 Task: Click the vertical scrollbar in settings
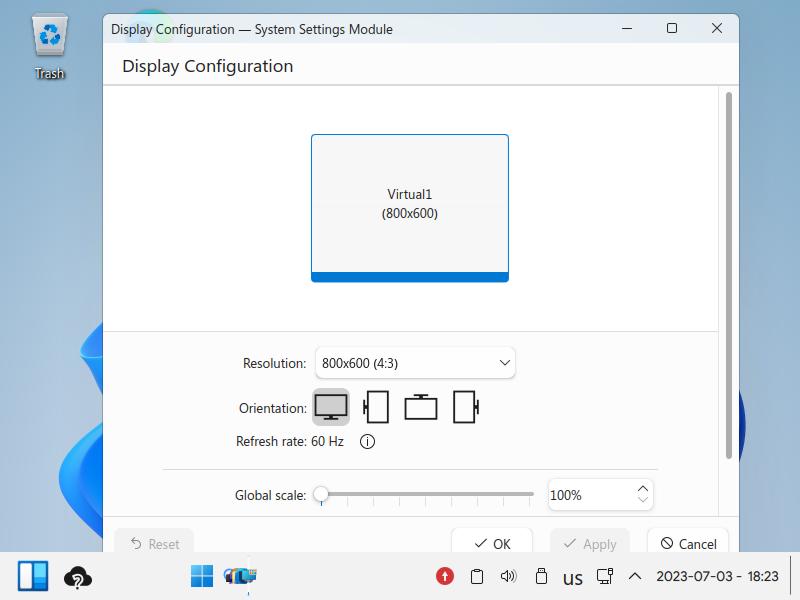(x=729, y=276)
